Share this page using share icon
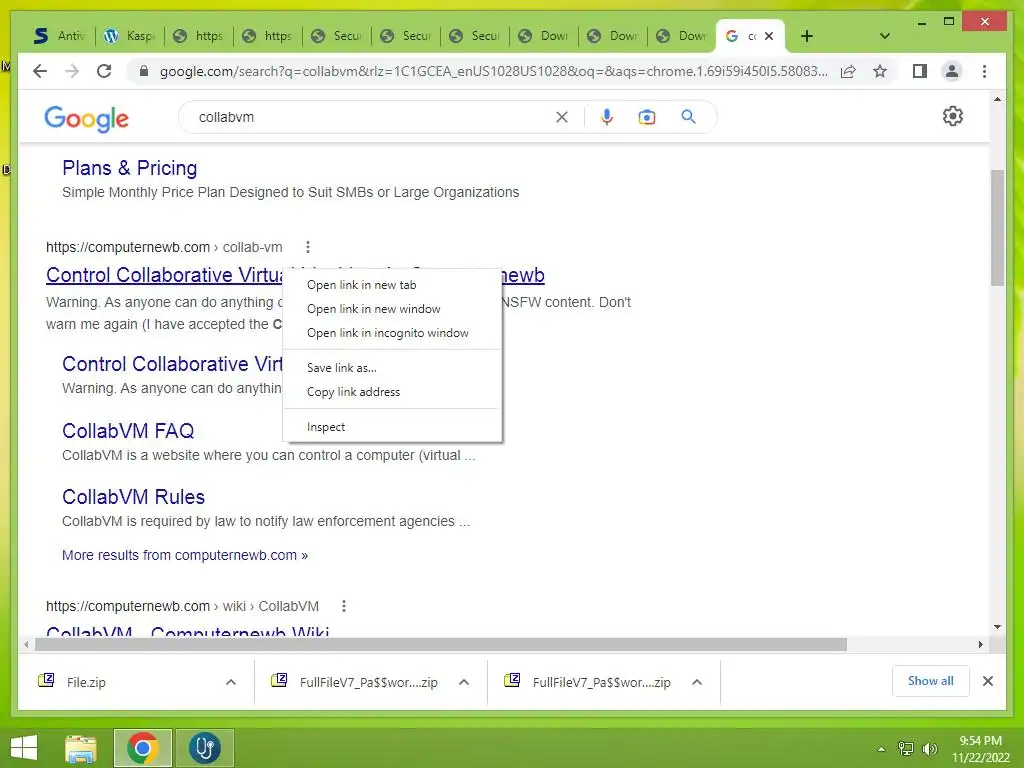This screenshot has height=768, width=1024. point(848,71)
